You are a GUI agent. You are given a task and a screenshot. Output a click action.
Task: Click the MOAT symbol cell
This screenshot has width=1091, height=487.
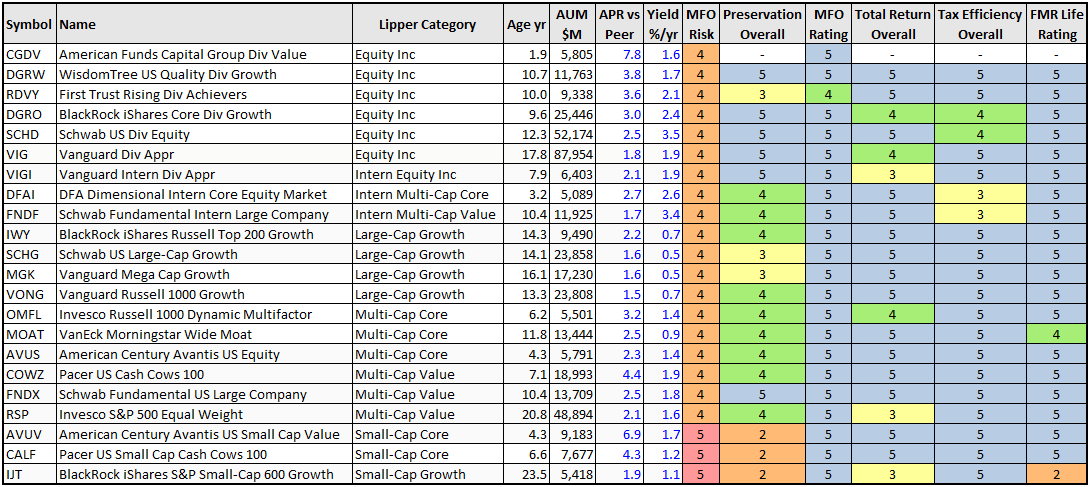coord(28,334)
